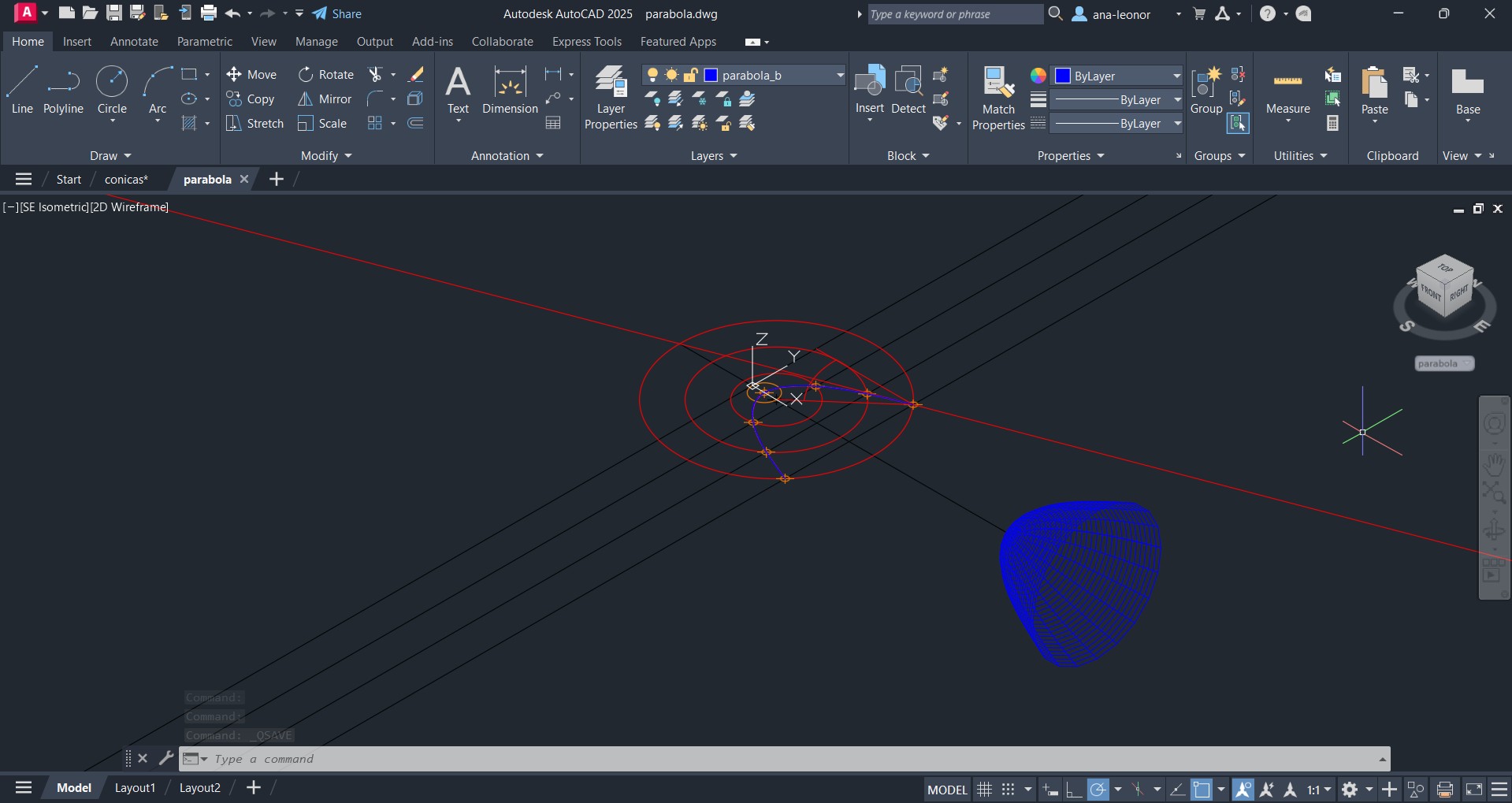The image size is (1512, 803).
Task: Toggle Ortho mode in status bar
Action: click(x=1073, y=790)
